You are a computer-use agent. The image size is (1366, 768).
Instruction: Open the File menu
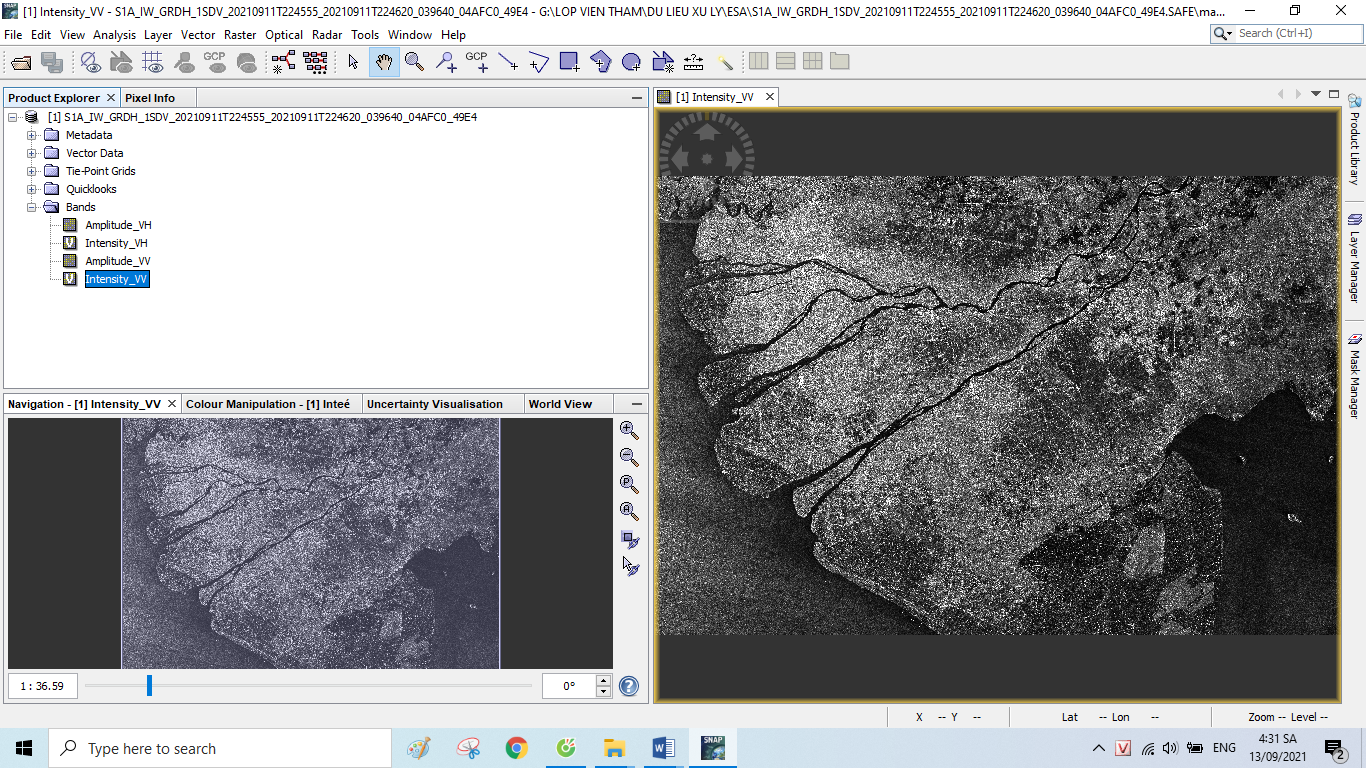click(x=13, y=34)
